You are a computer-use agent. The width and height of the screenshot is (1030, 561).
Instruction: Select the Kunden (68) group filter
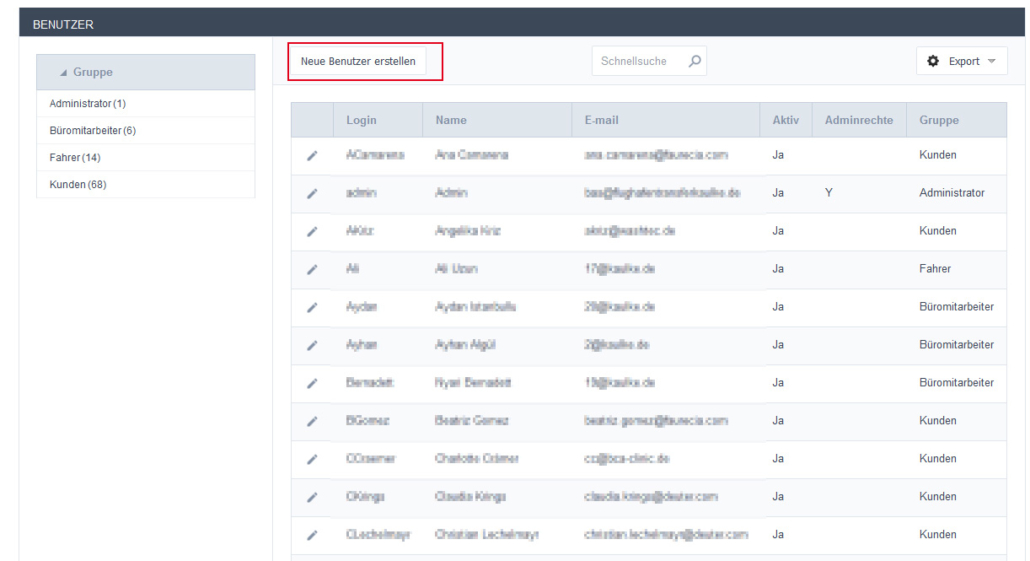point(78,184)
